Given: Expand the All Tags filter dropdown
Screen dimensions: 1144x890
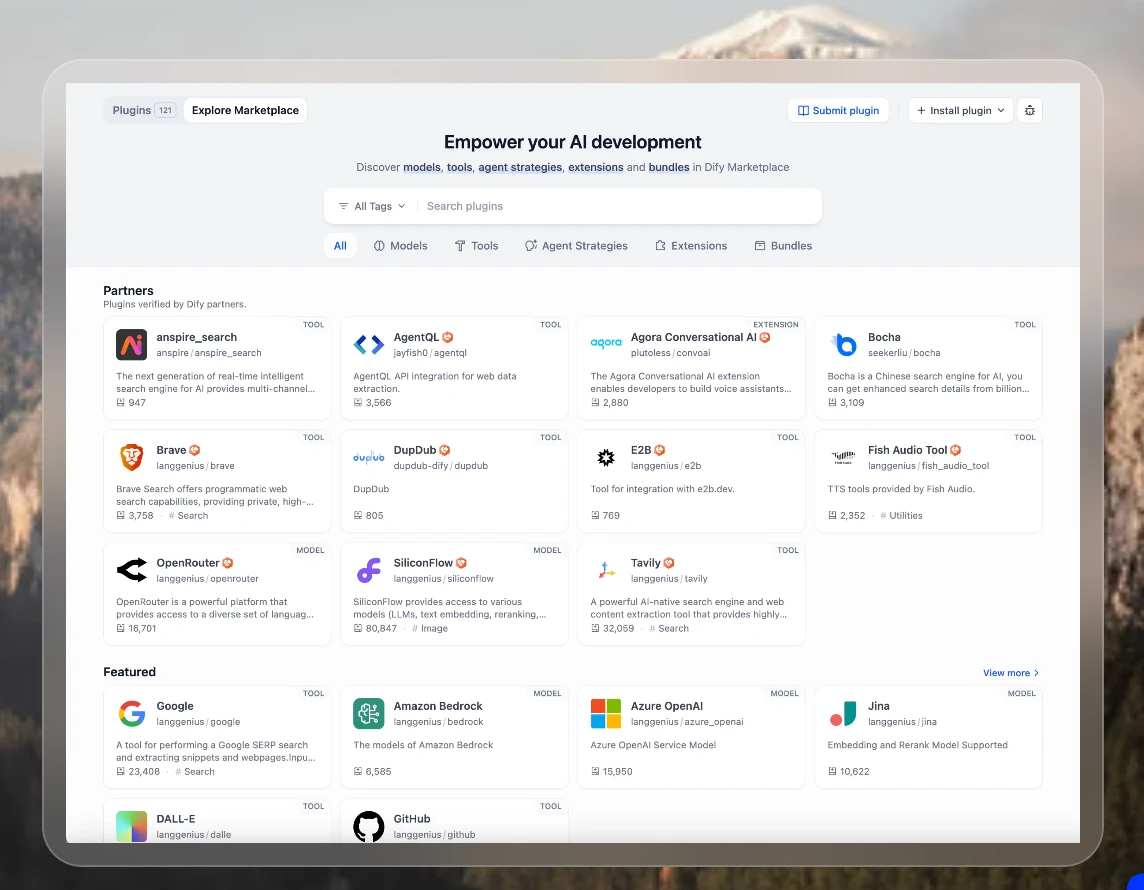Looking at the screenshot, I should [x=371, y=206].
